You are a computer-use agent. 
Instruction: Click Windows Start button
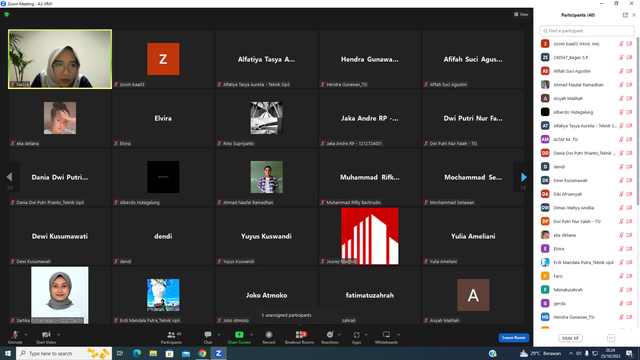8,353
